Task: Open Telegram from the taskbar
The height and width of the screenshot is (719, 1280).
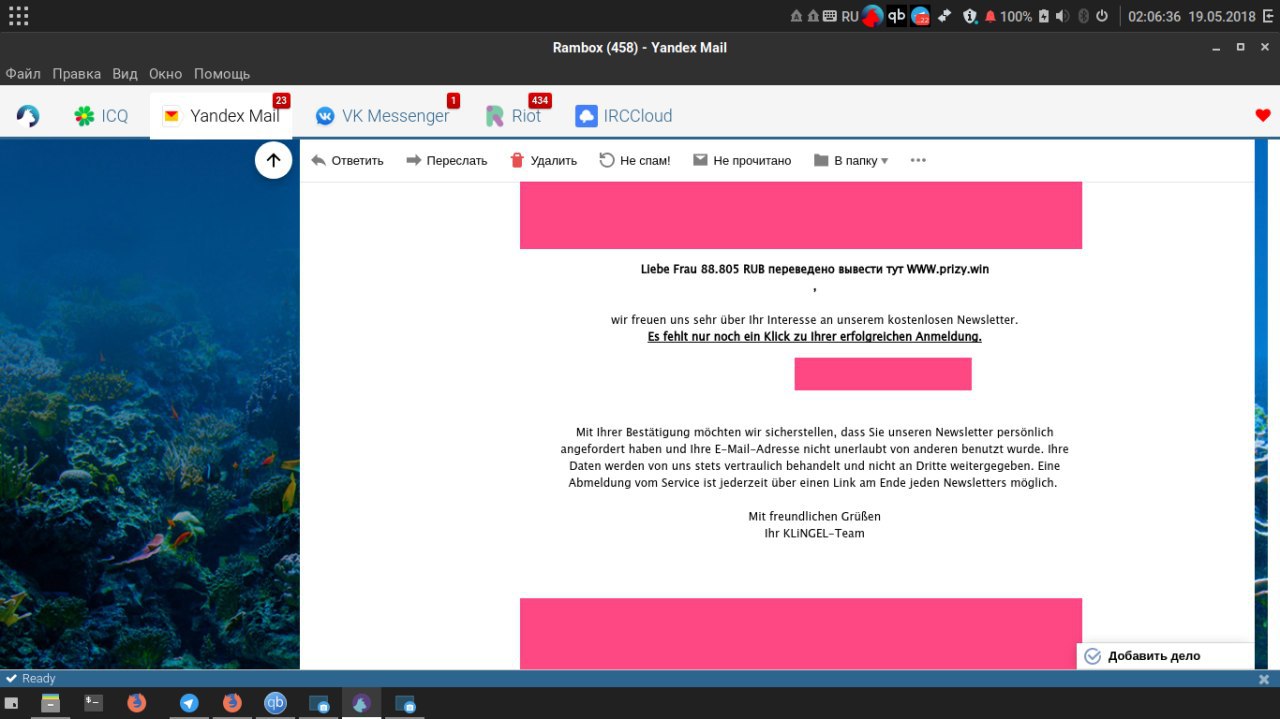Action: 189,703
